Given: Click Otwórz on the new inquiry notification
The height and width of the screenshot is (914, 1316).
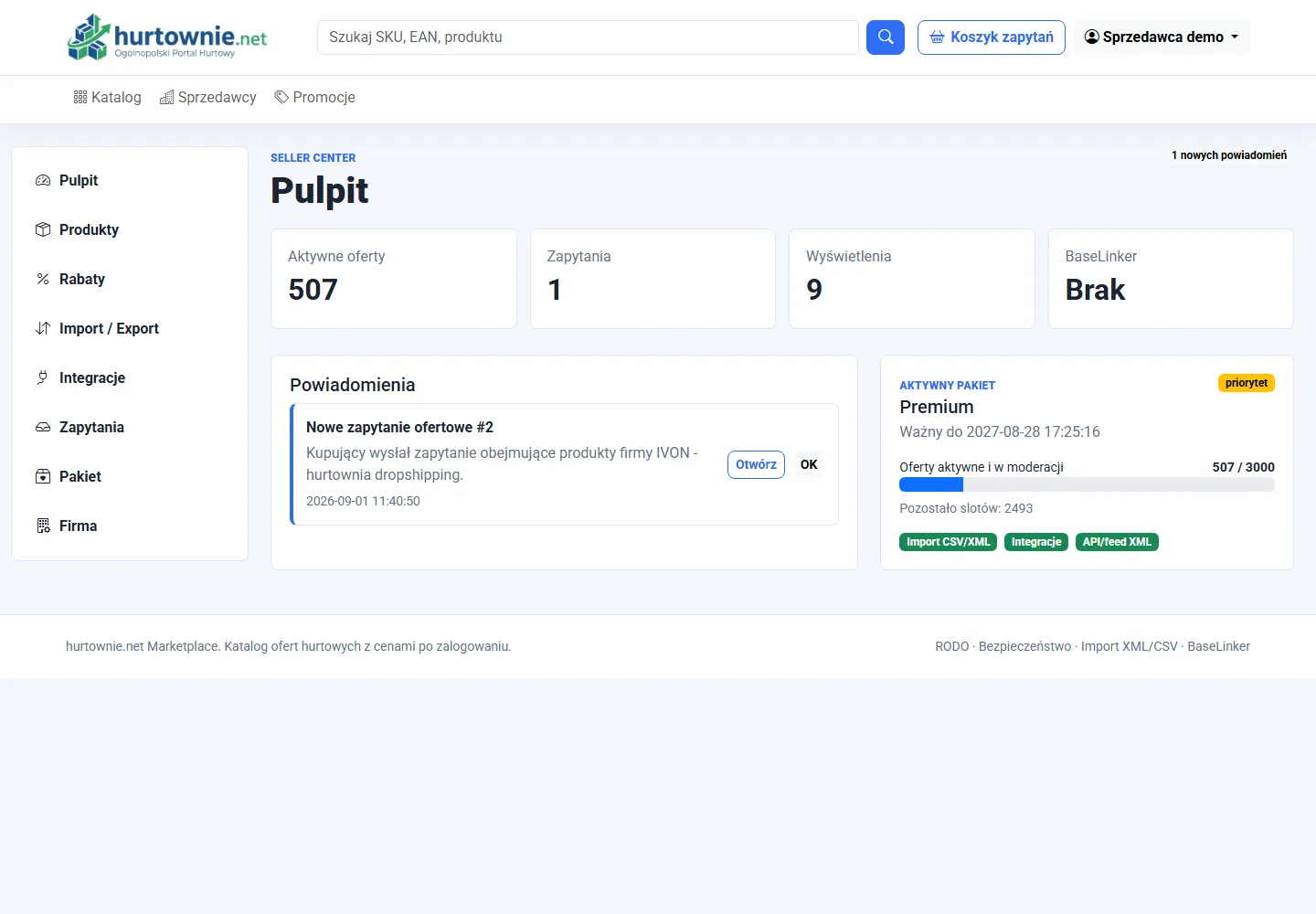Looking at the screenshot, I should (756, 464).
